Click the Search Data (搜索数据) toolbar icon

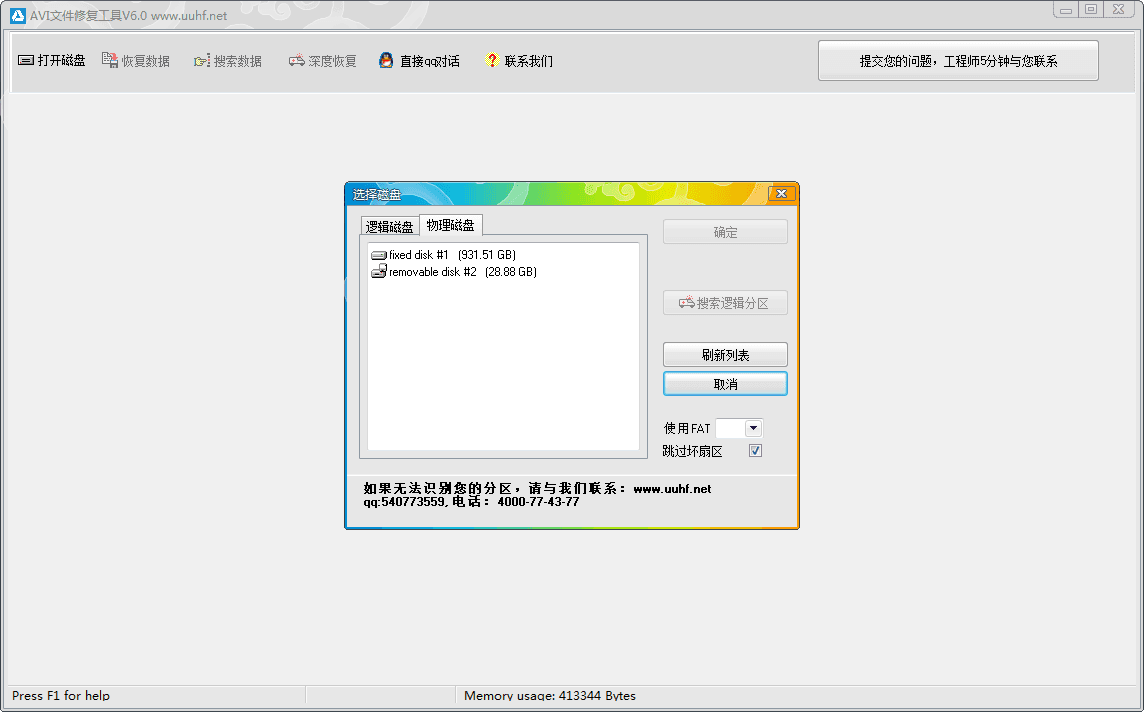[202, 61]
